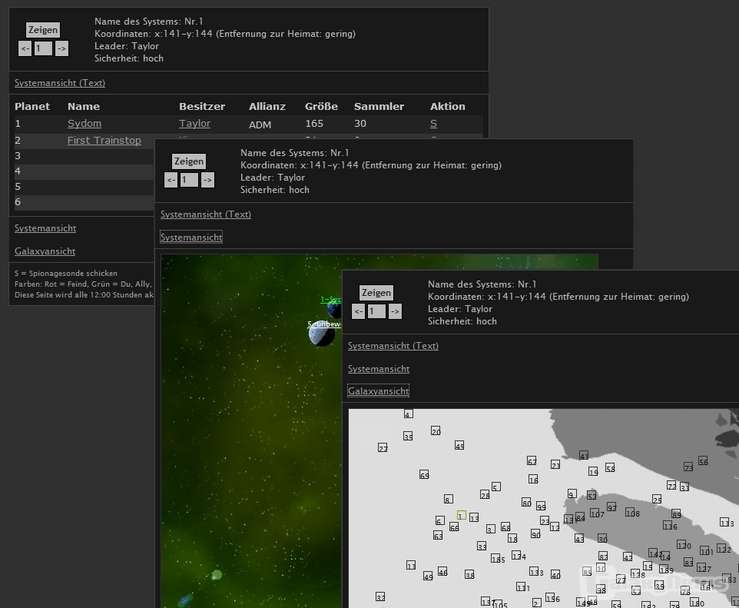Open planet Sydom link
Image resolution: width=739 pixels, height=608 pixels.
click(x=84, y=123)
